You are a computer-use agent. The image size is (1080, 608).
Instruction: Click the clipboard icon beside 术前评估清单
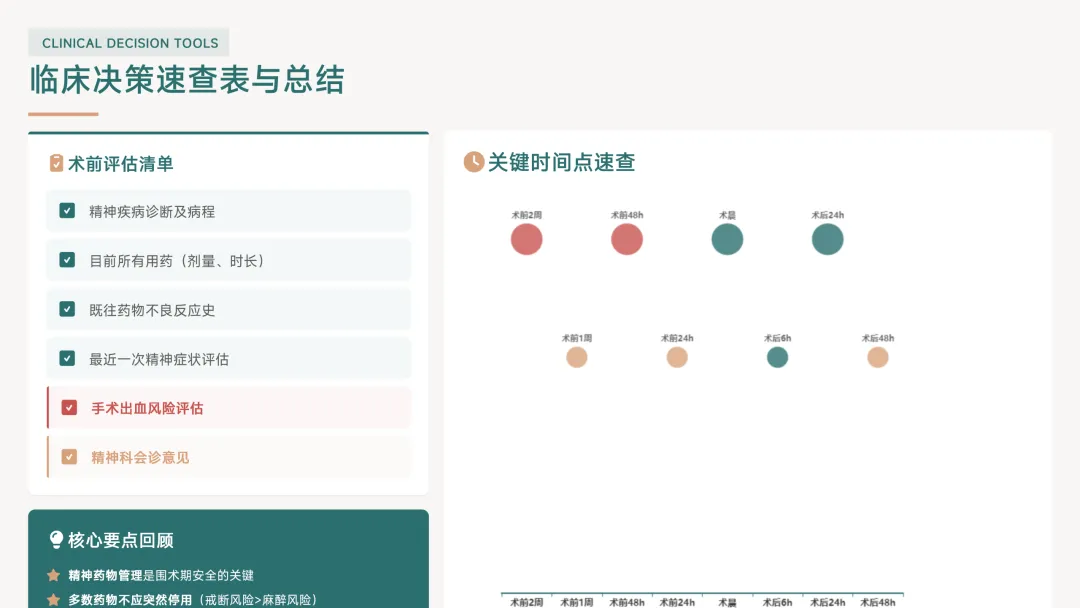coord(56,163)
